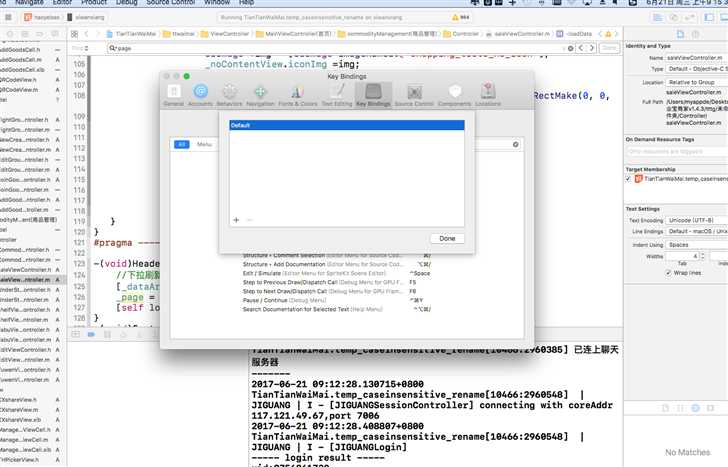
Task: Select the All filter in Key Bindings
Action: pos(182,144)
